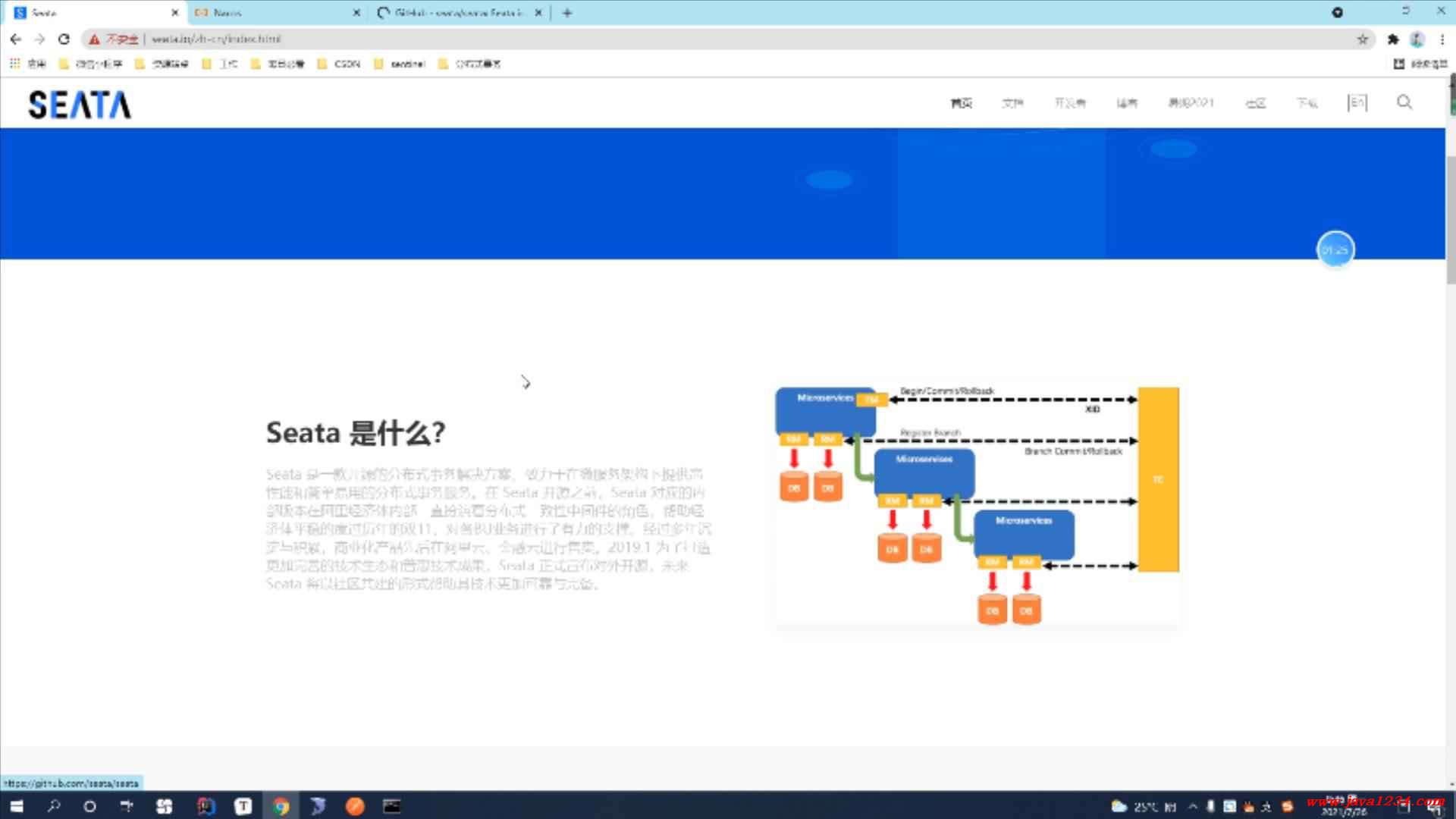Go back to previous page
Image resolution: width=1456 pixels, height=819 pixels.
(x=16, y=39)
